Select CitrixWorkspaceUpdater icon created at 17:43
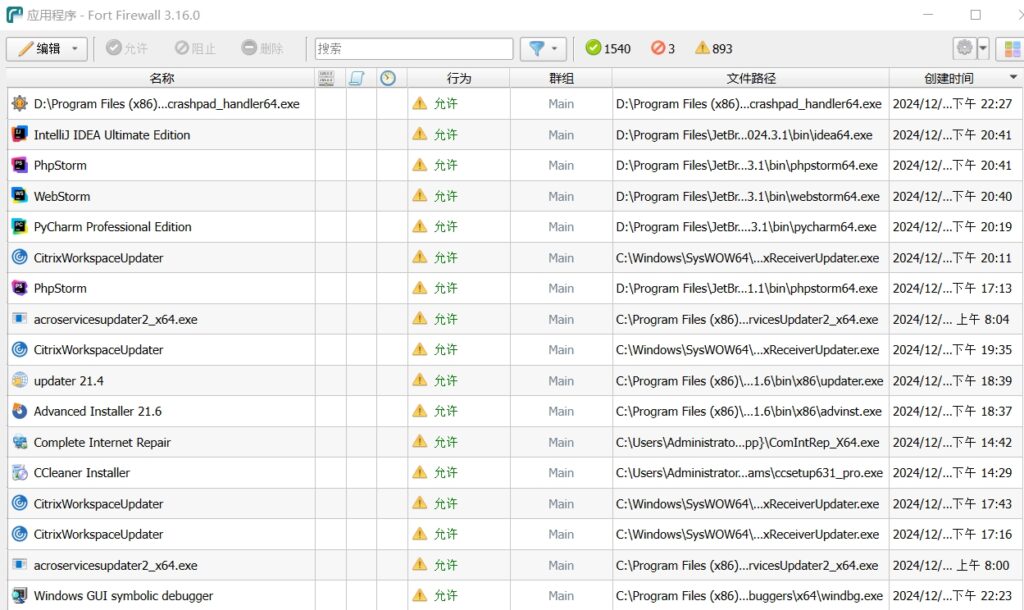Image resolution: width=1024 pixels, height=610 pixels. pyautogui.click(x=20, y=504)
